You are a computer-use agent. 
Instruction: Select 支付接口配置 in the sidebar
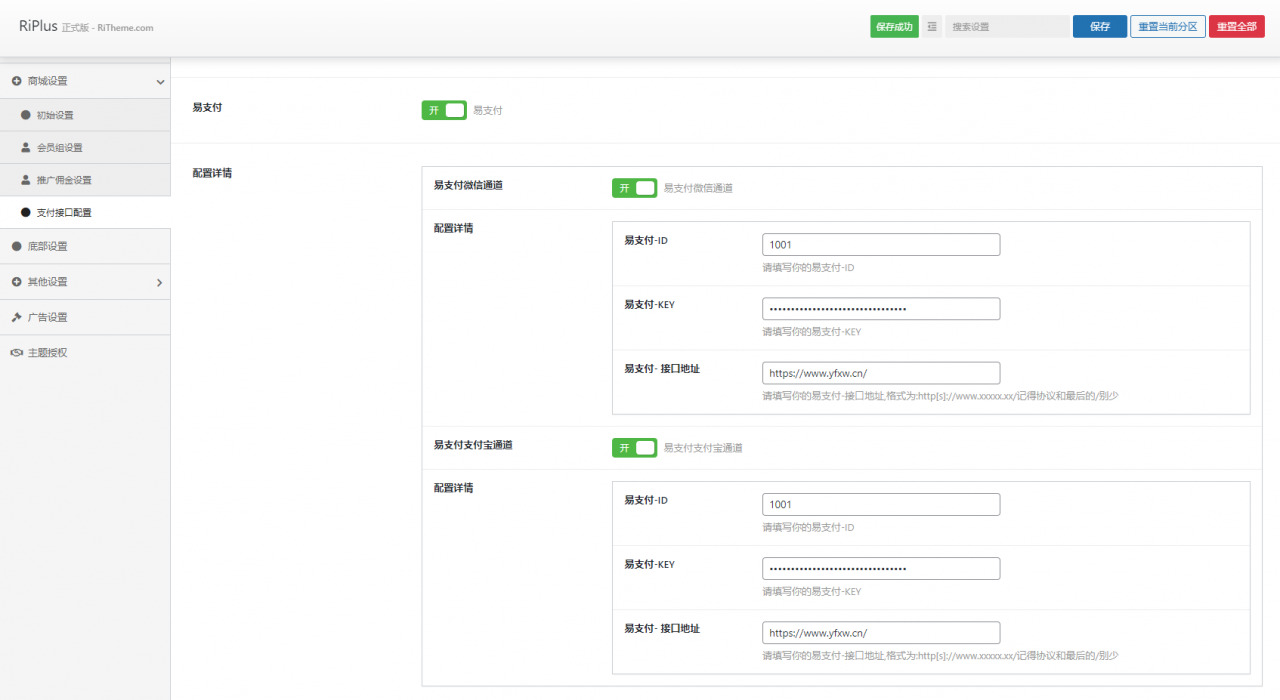pyautogui.click(x=64, y=213)
